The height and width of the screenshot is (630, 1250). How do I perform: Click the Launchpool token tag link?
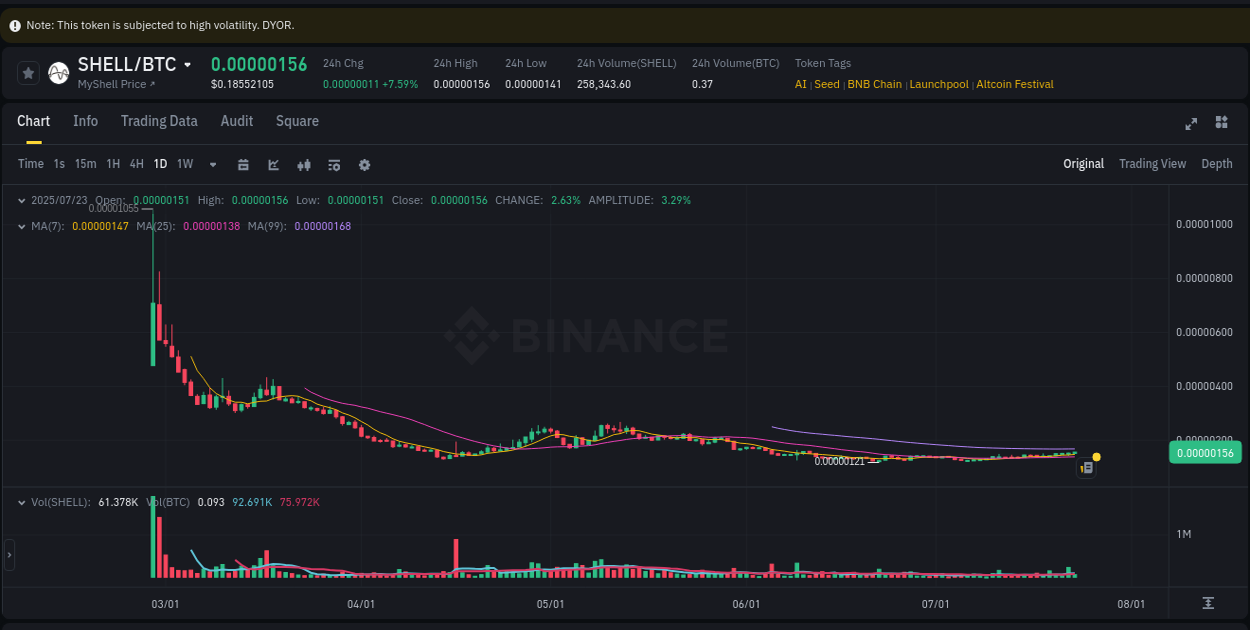[x=938, y=84]
